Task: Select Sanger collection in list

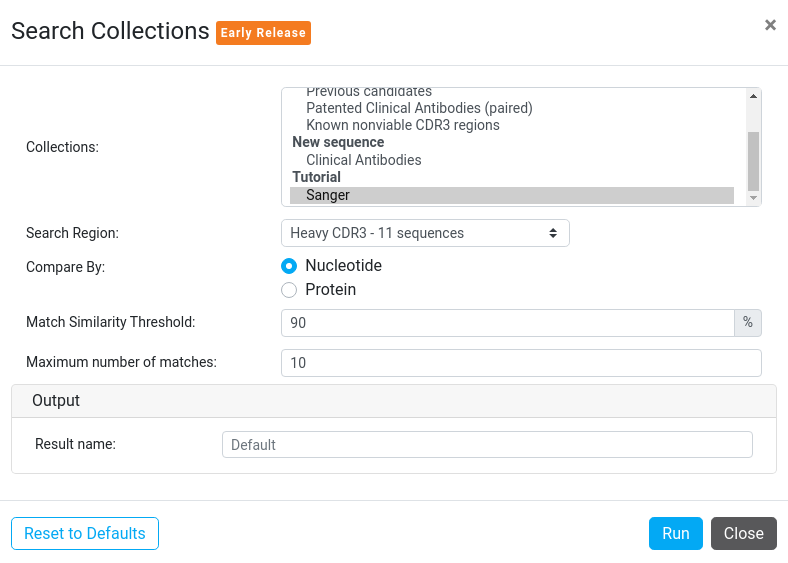Action: (328, 195)
